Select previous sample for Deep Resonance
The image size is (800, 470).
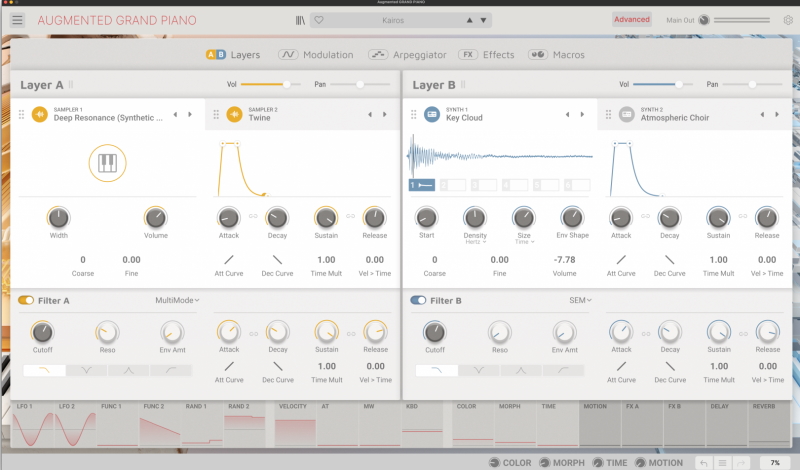point(175,114)
